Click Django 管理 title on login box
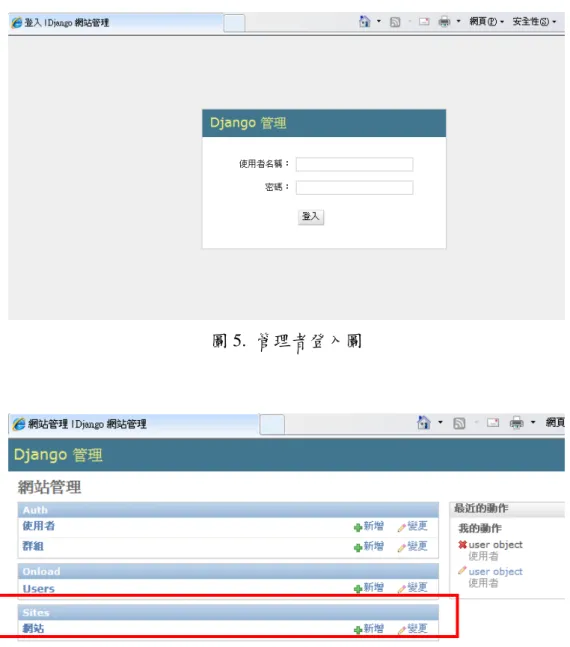Image resolution: width=570 pixels, height=647 pixels. (248, 123)
